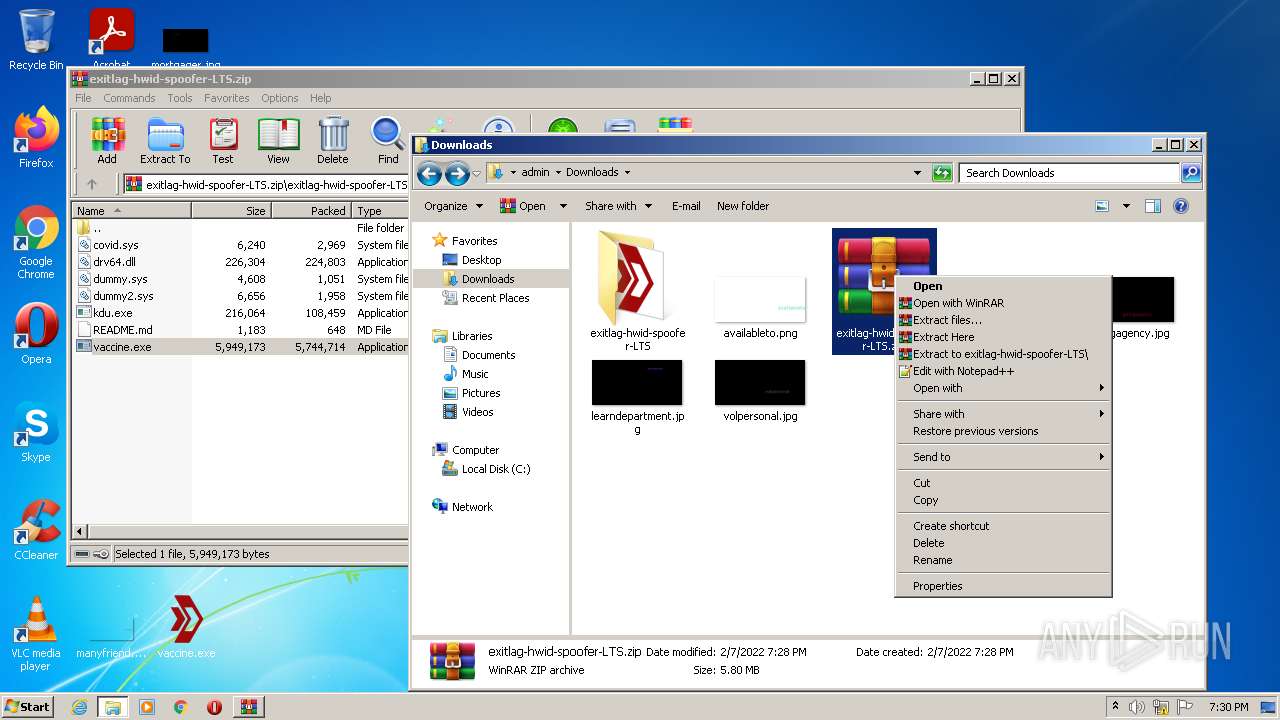Click New folder button
This screenshot has width=1280, height=720.
pyautogui.click(x=743, y=206)
